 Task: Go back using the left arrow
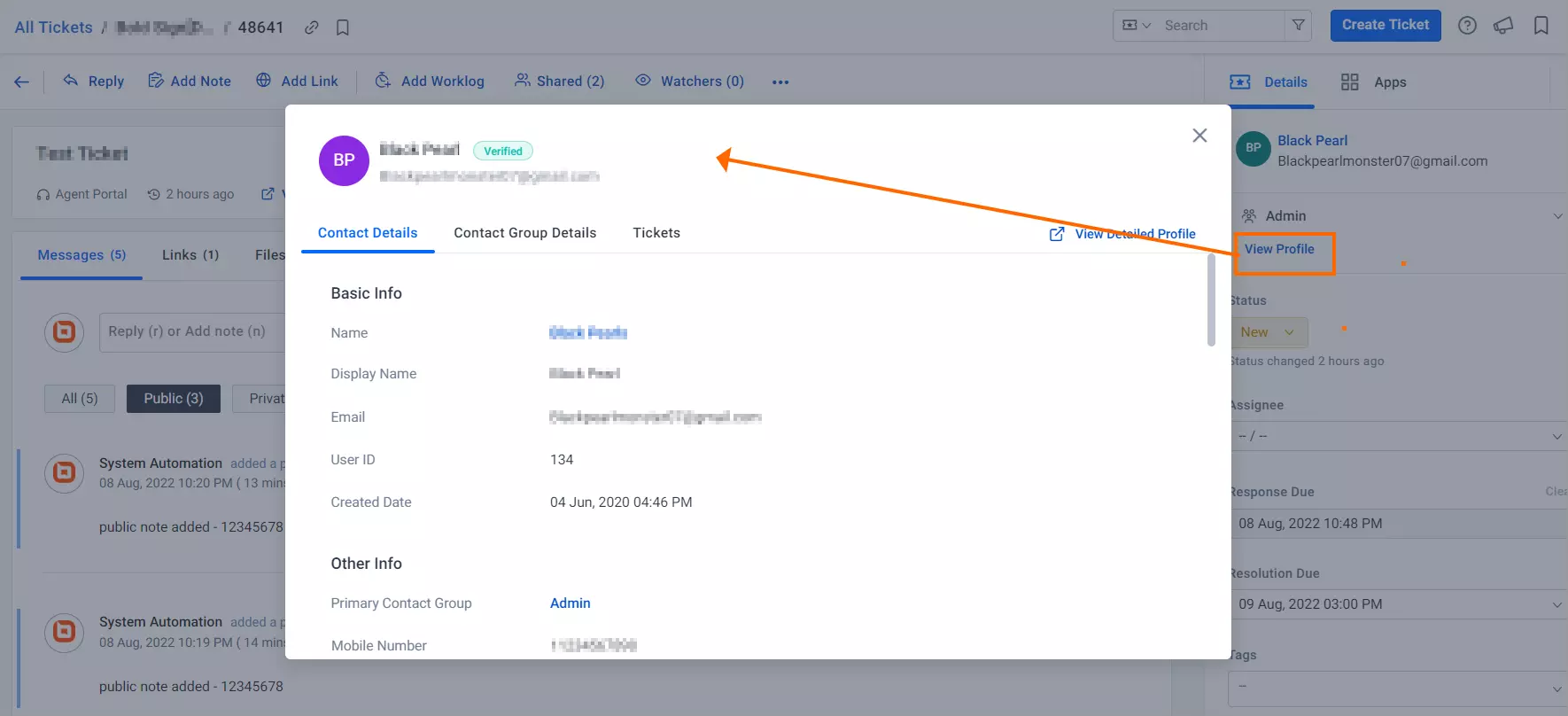[x=22, y=82]
